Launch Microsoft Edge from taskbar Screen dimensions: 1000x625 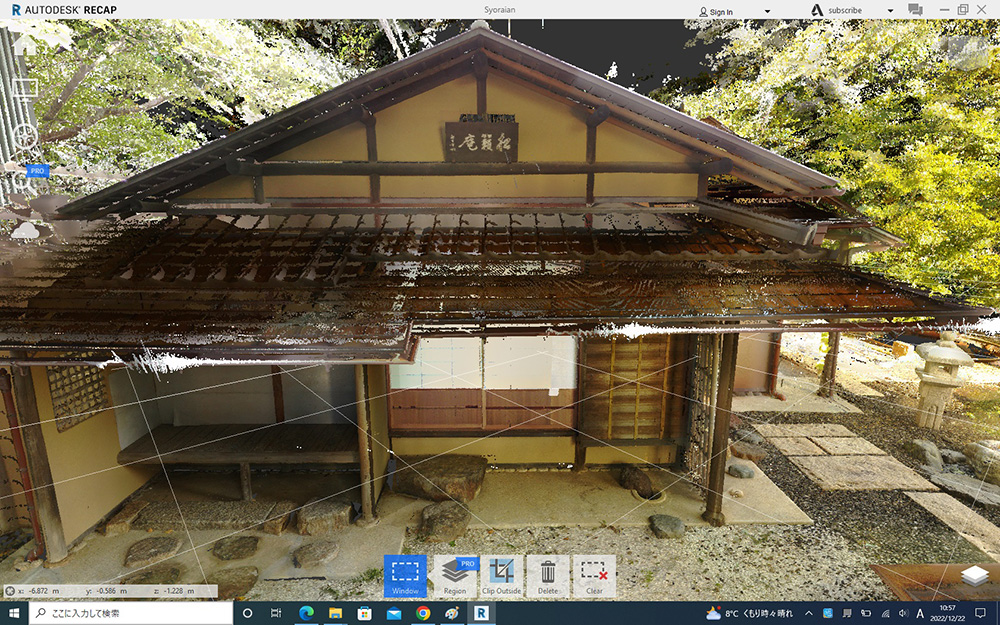[306, 613]
